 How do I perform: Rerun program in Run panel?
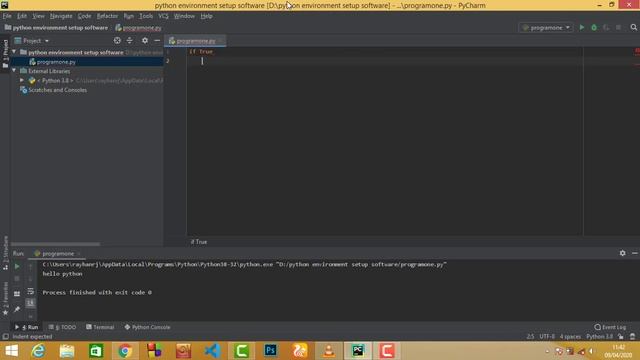point(17,267)
